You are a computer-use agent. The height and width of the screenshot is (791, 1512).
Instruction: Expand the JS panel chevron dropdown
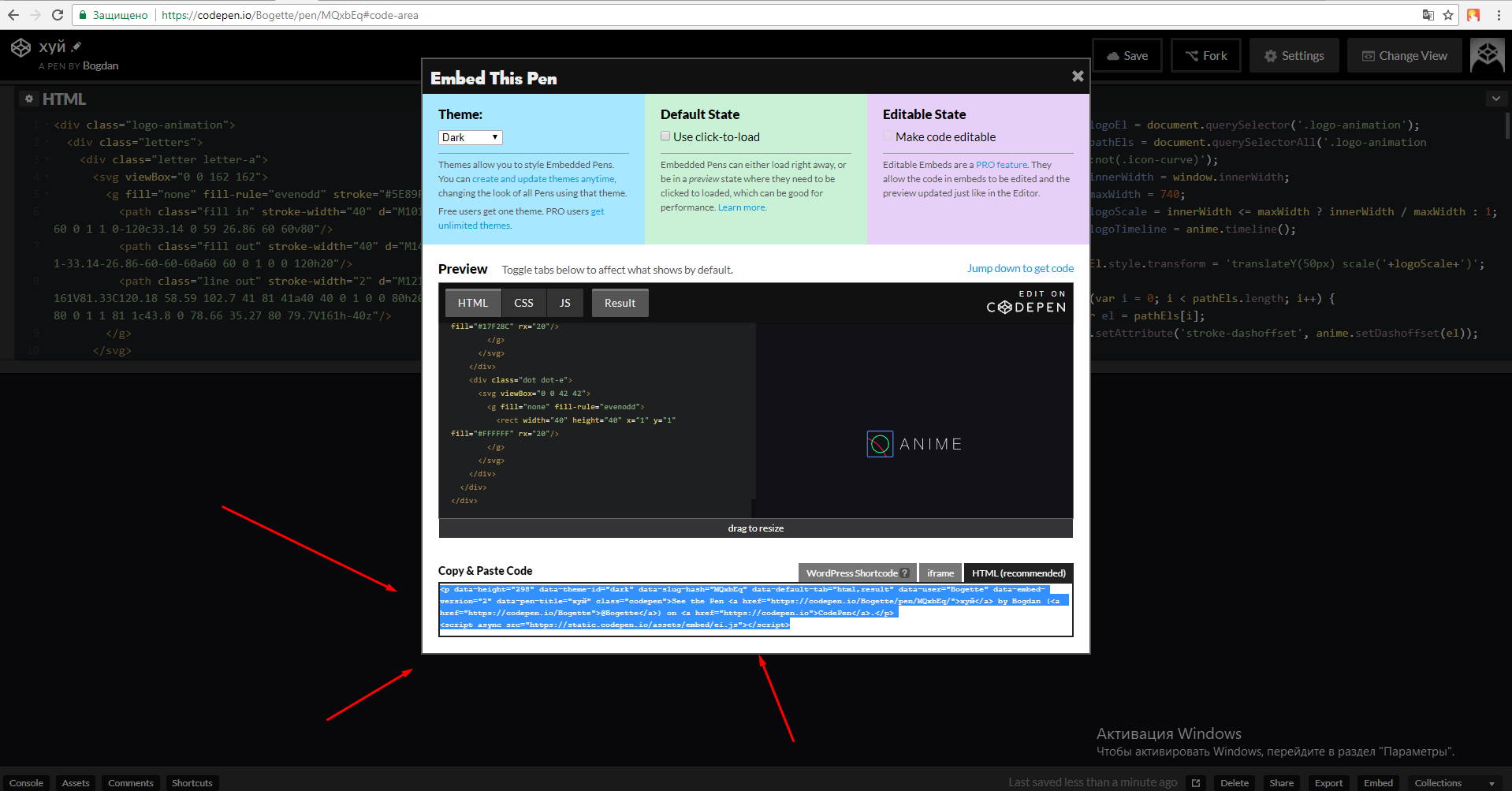pyautogui.click(x=1495, y=99)
